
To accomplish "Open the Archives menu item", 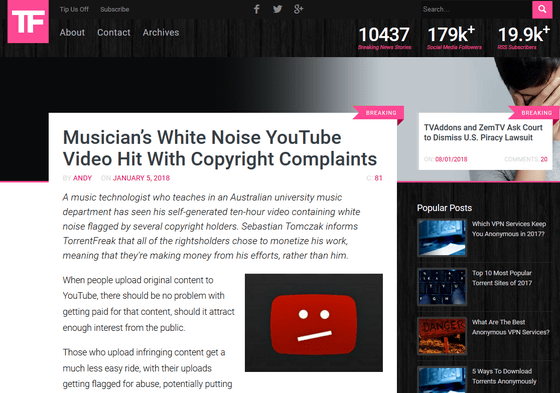I will point(161,33).
